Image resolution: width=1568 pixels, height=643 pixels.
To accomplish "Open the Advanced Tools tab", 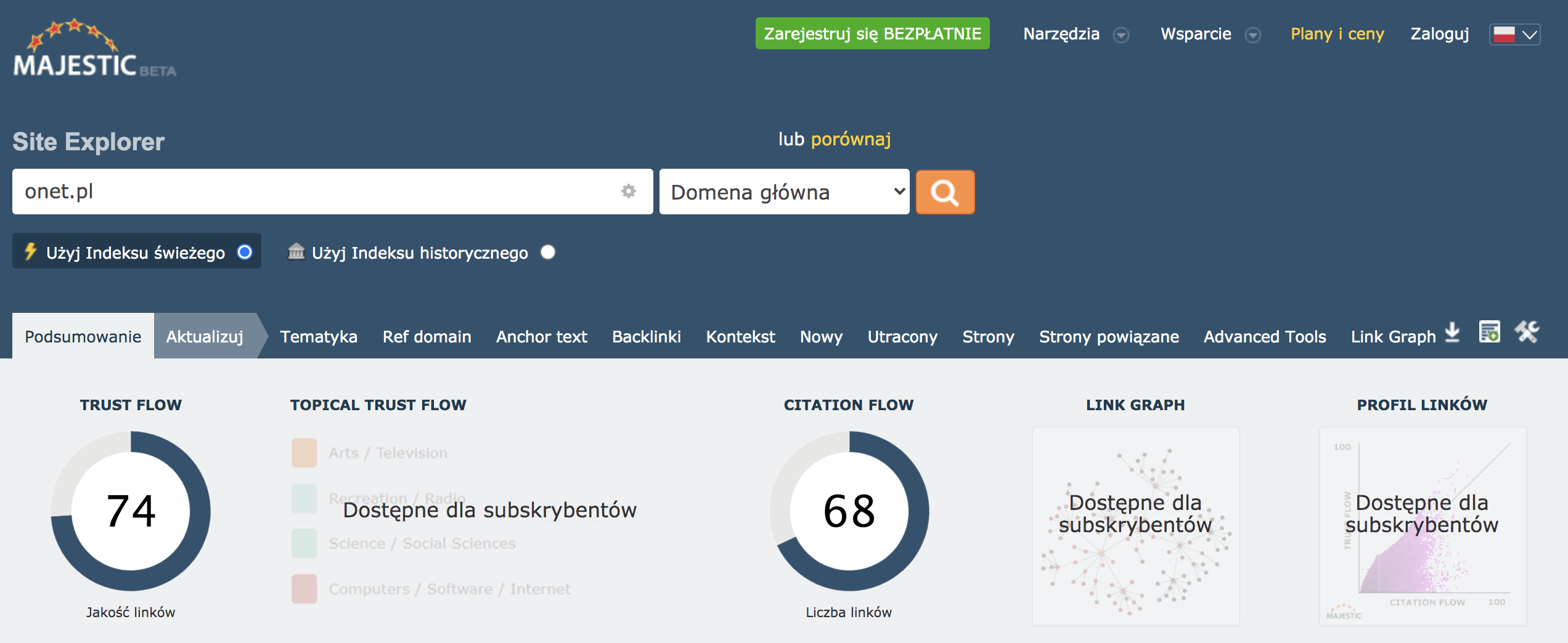I will [x=1265, y=336].
